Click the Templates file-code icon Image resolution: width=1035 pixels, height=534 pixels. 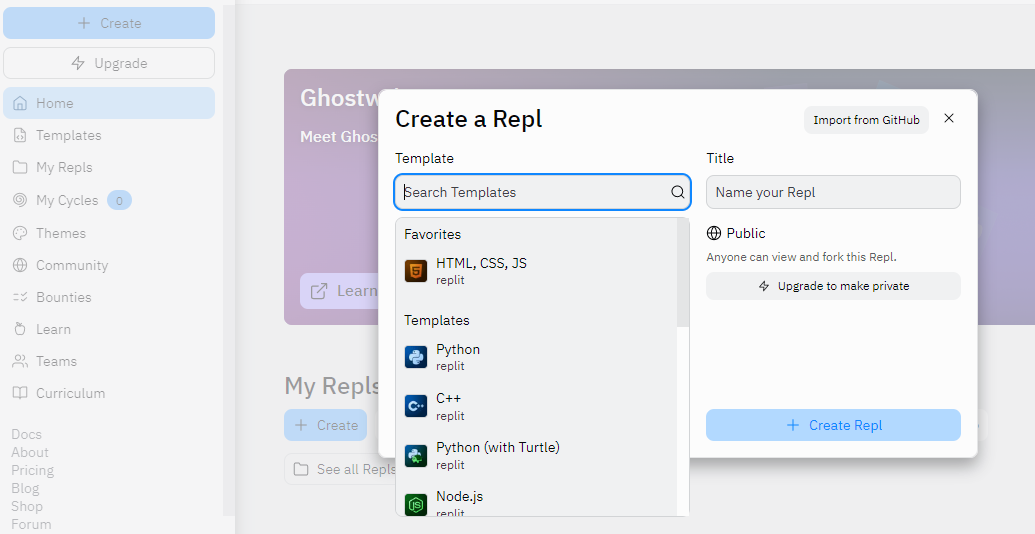click(20, 135)
